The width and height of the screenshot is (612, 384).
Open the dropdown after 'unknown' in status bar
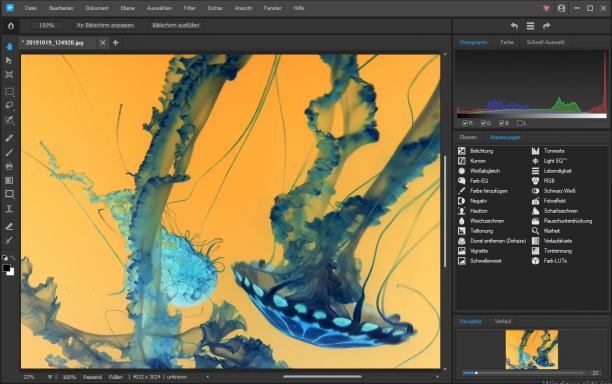click(207, 377)
